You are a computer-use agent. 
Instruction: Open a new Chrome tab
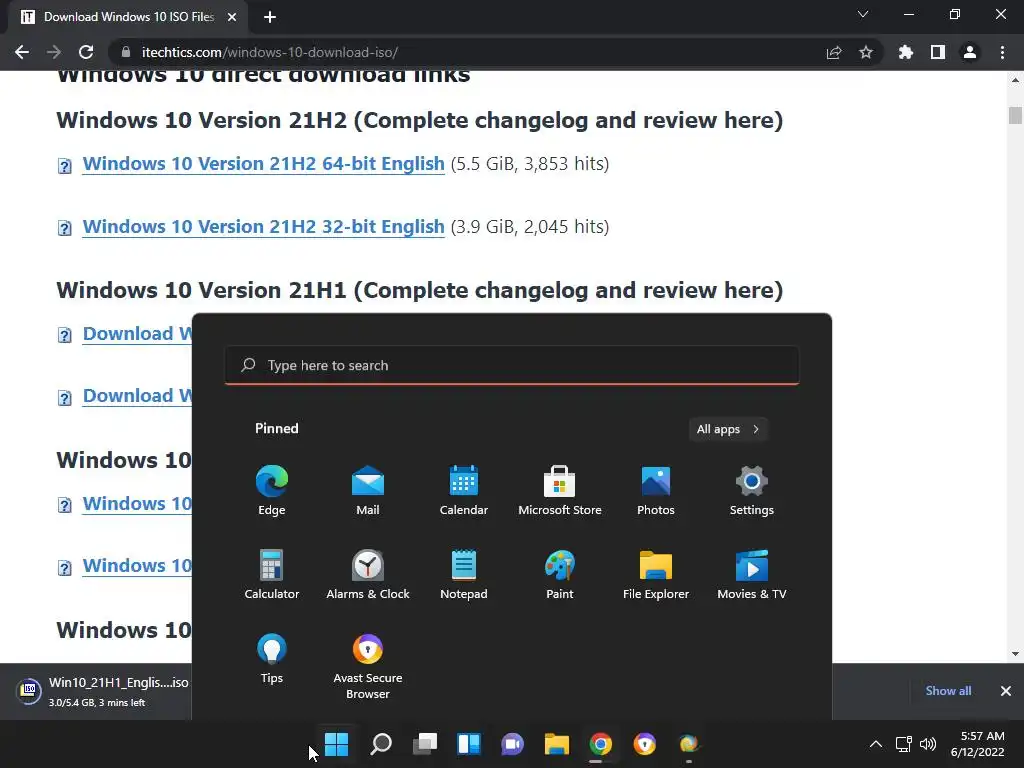coord(270,17)
